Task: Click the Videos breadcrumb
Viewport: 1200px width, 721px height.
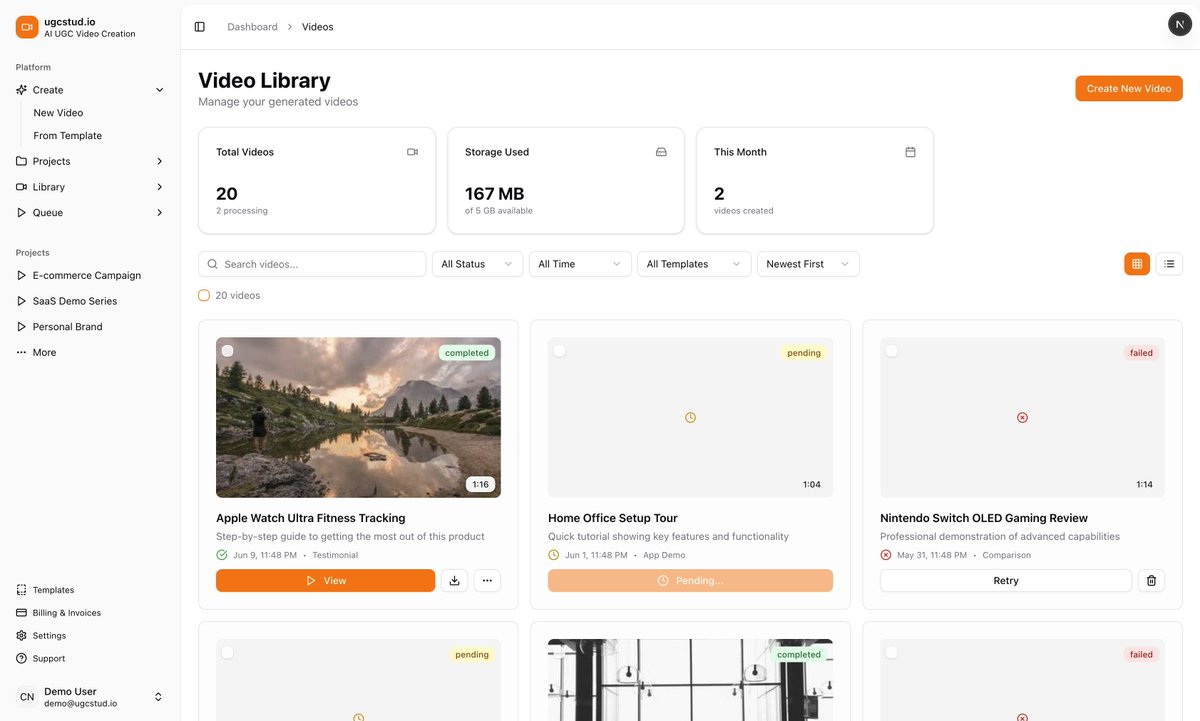Action: coord(318,27)
